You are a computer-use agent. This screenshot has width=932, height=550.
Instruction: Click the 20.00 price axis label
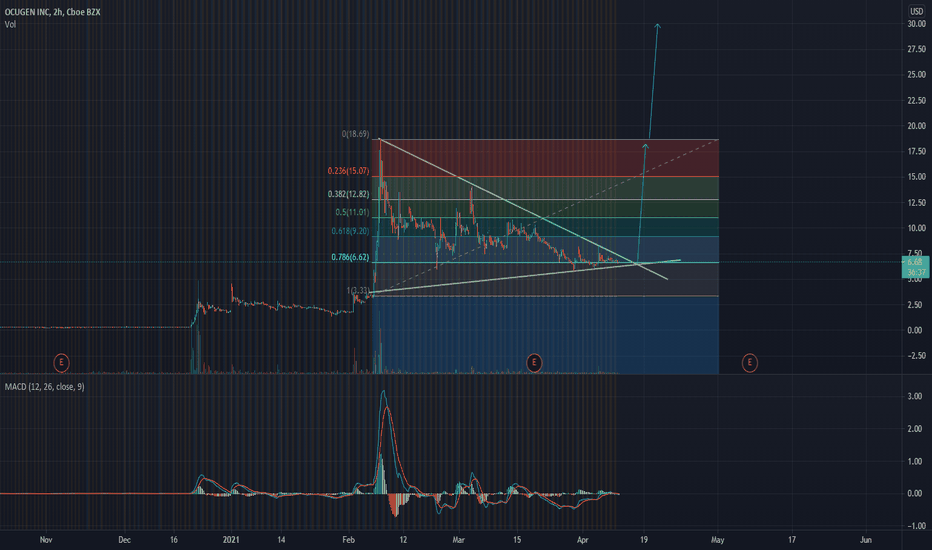click(x=917, y=126)
